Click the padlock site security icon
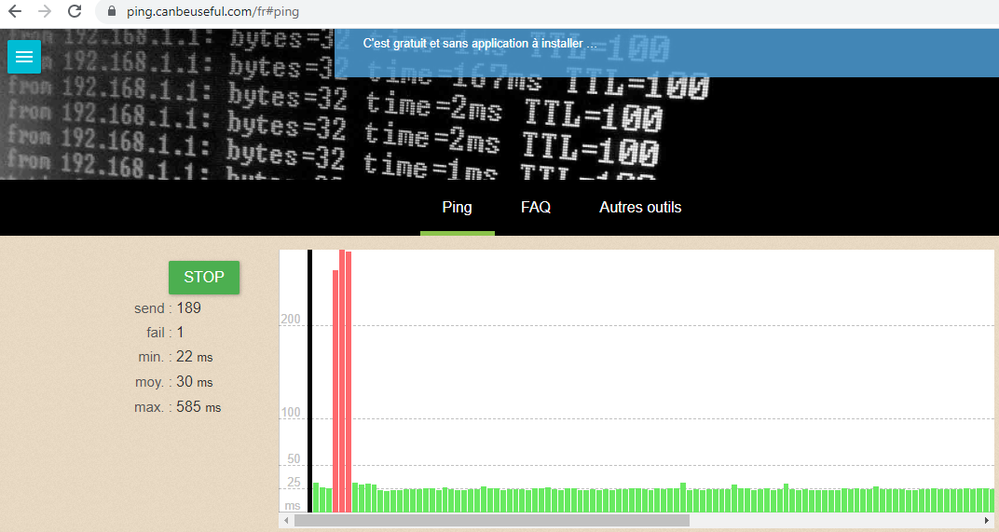 pyautogui.click(x=111, y=12)
